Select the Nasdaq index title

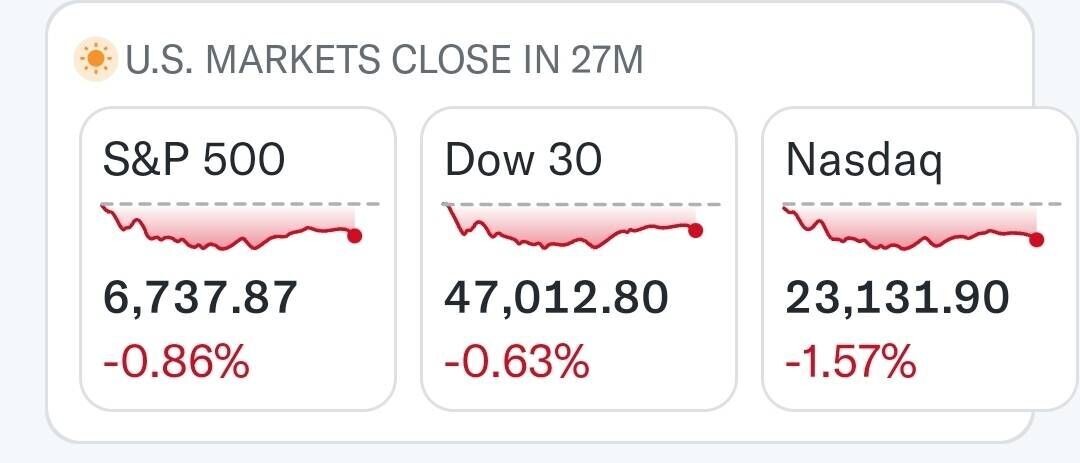pos(864,159)
